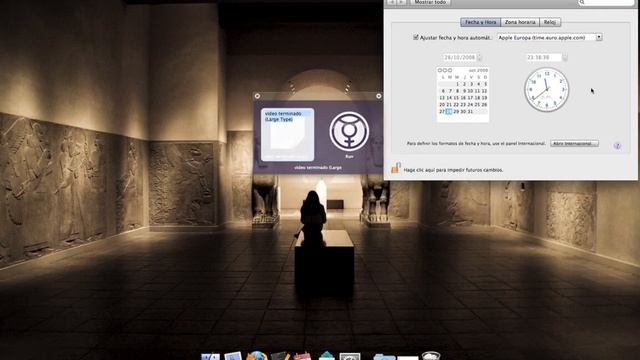Click the date field showing 28/10/2008

point(460,58)
